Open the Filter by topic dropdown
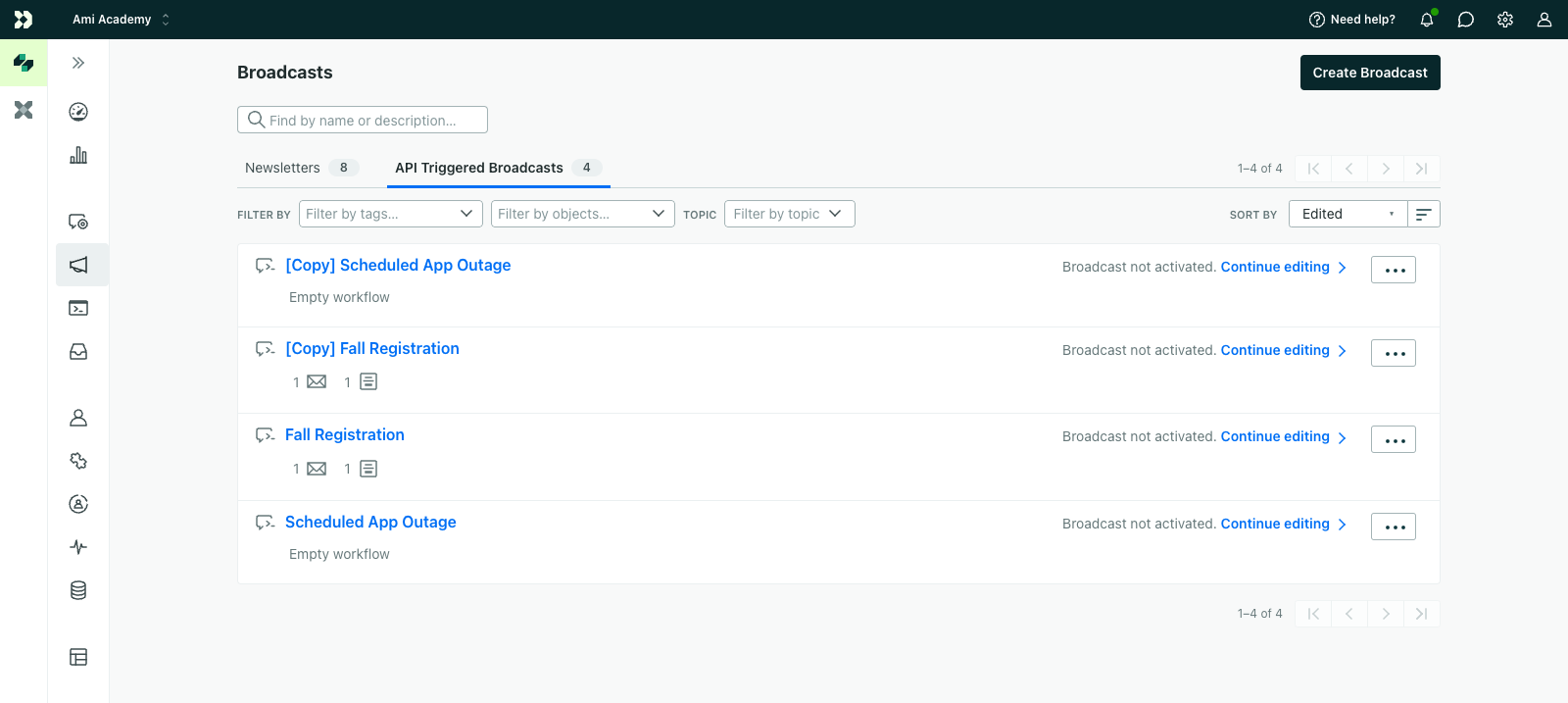Viewport: 1568px width, 703px height. point(789,214)
